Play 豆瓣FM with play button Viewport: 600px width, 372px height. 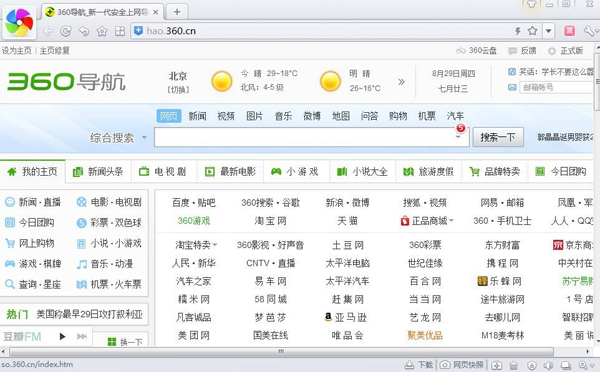(x=62, y=336)
